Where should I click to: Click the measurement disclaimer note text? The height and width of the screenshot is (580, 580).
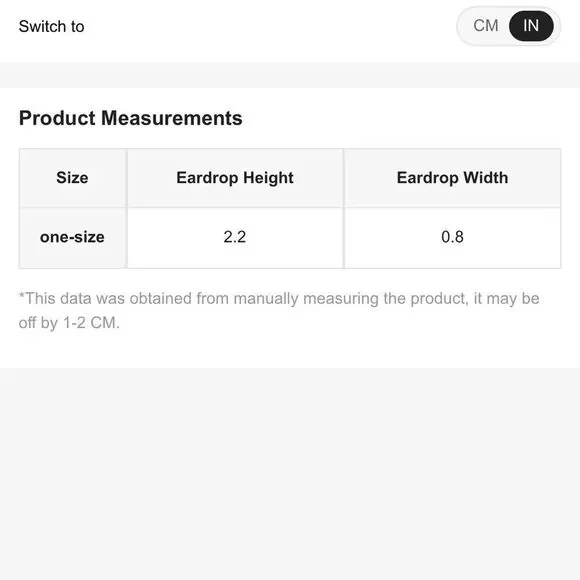(x=279, y=310)
